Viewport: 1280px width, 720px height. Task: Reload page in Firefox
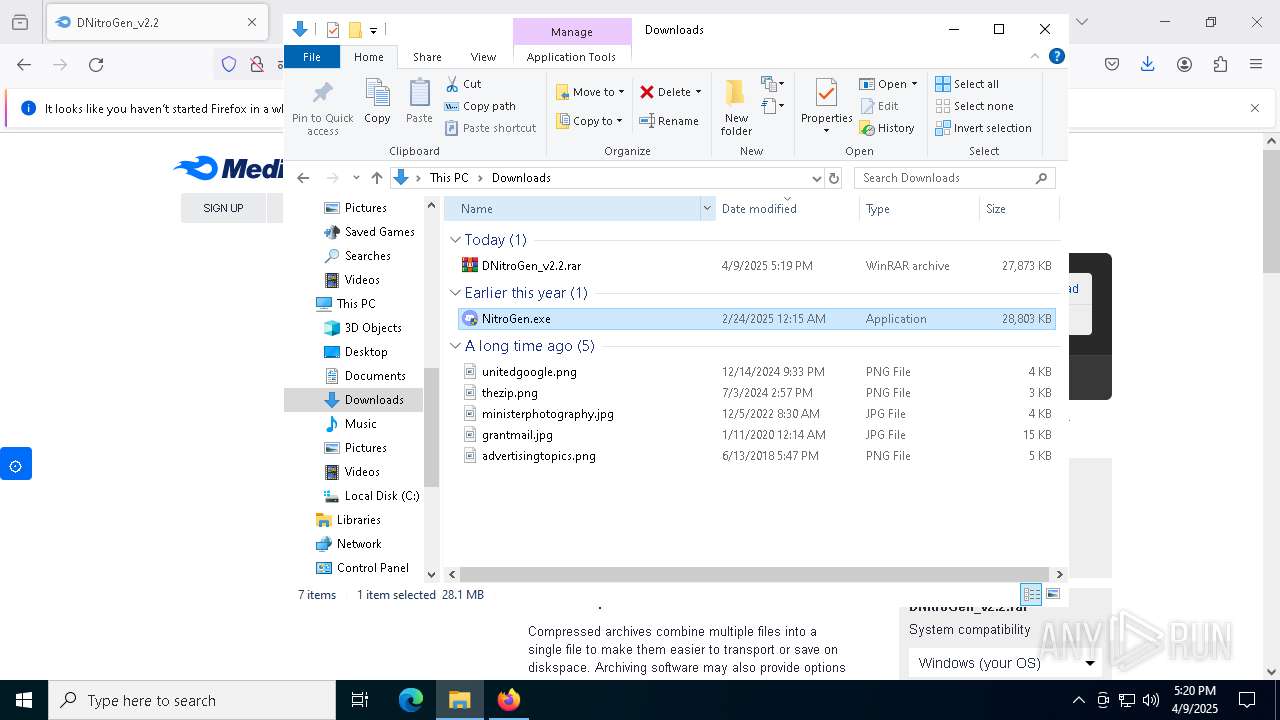[96, 64]
